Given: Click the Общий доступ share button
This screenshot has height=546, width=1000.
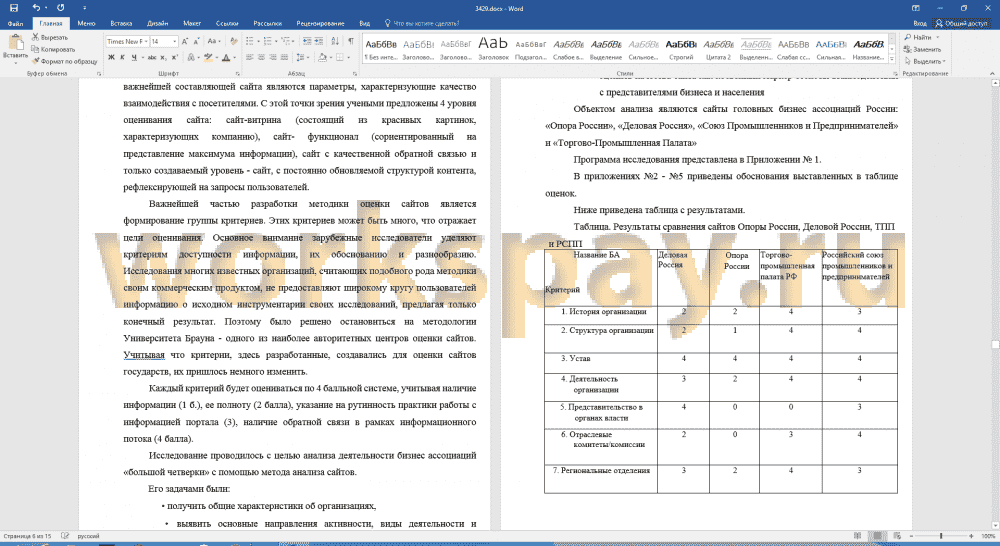Looking at the screenshot, I should [x=962, y=24].
